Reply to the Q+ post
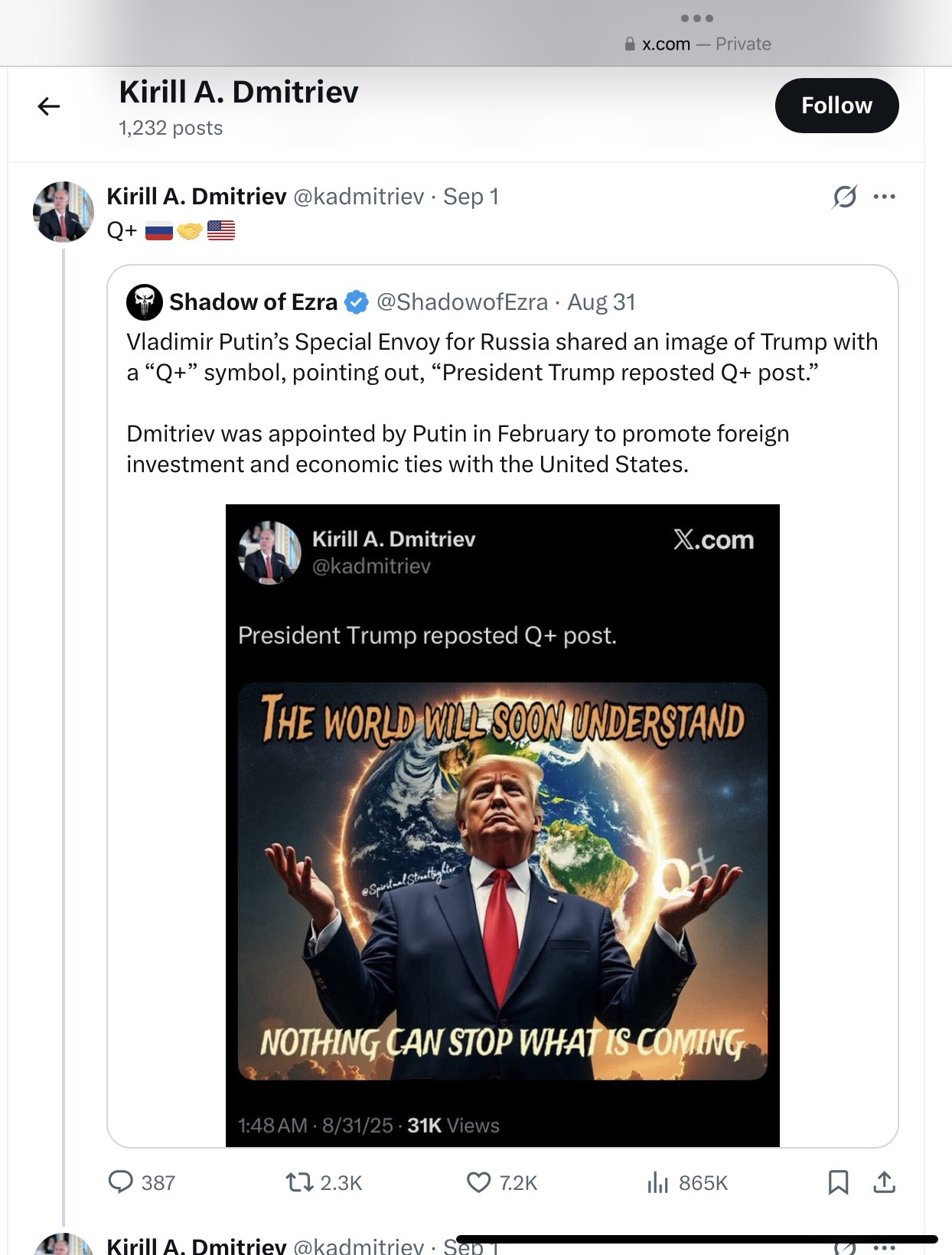The image size is (952, 1255). pos(121,1182)
